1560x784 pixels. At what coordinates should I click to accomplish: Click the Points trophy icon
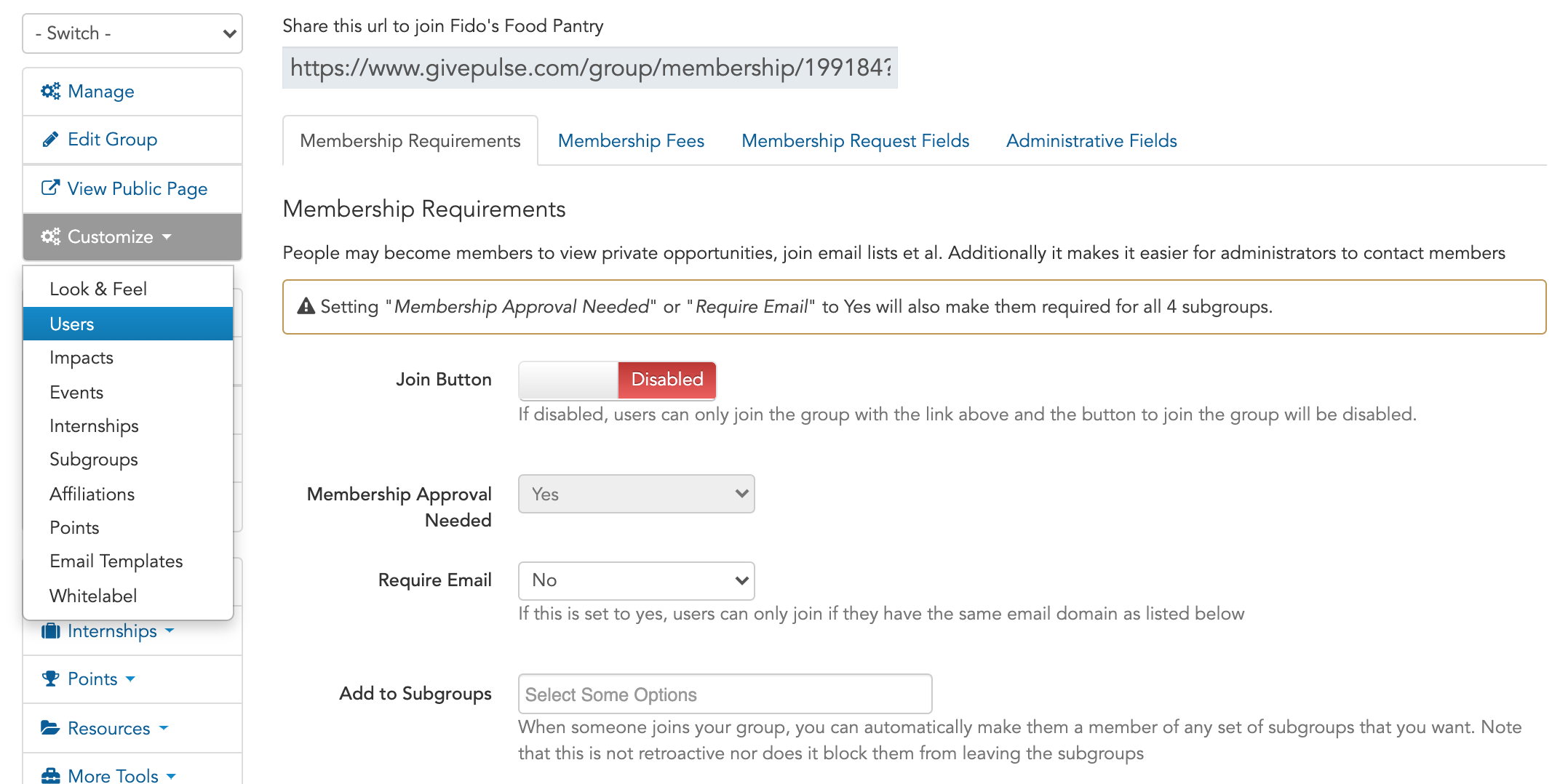[50, 679]
